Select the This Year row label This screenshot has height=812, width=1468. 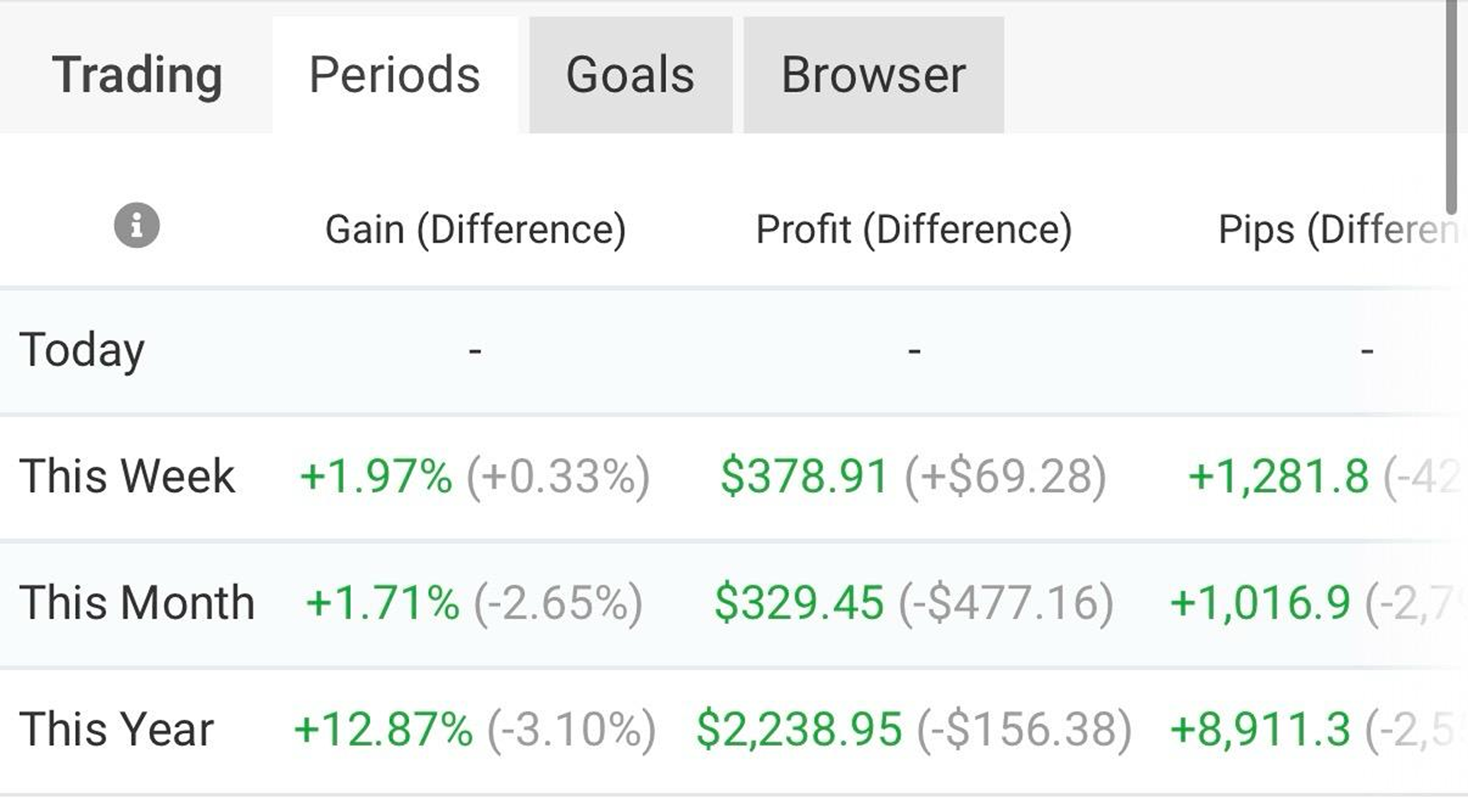coord(117,729)
